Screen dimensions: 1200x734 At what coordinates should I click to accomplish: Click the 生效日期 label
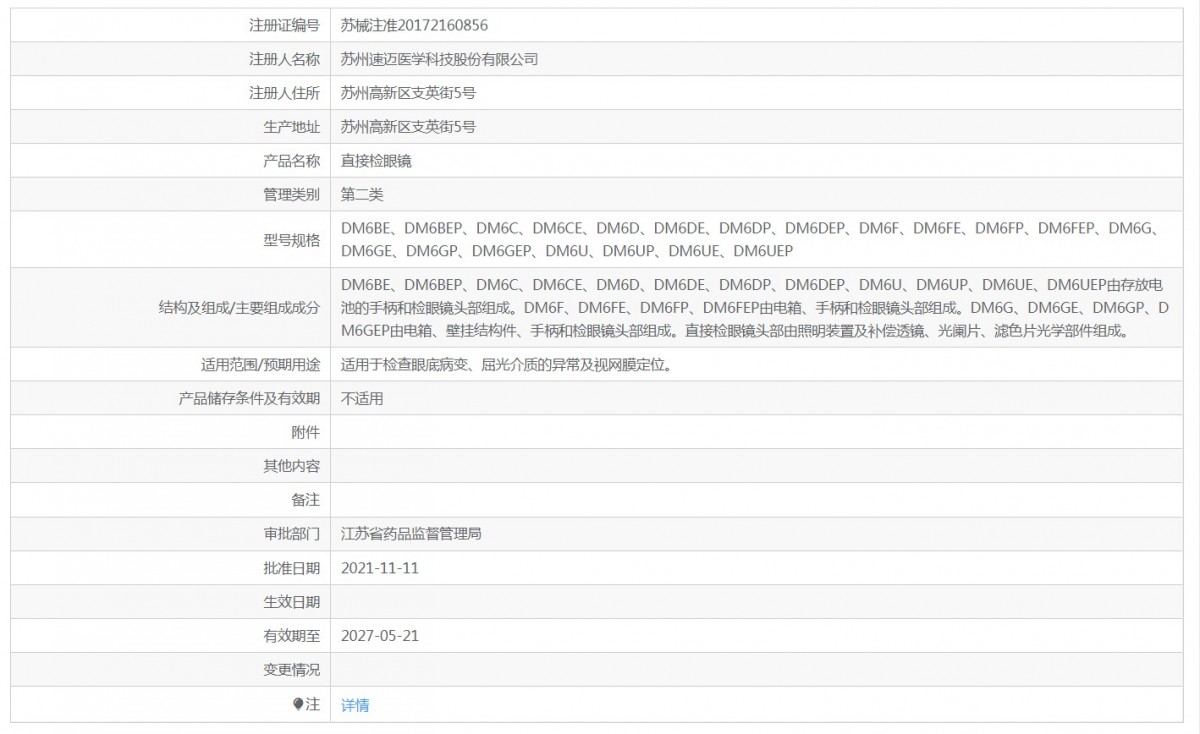point(291,602)
